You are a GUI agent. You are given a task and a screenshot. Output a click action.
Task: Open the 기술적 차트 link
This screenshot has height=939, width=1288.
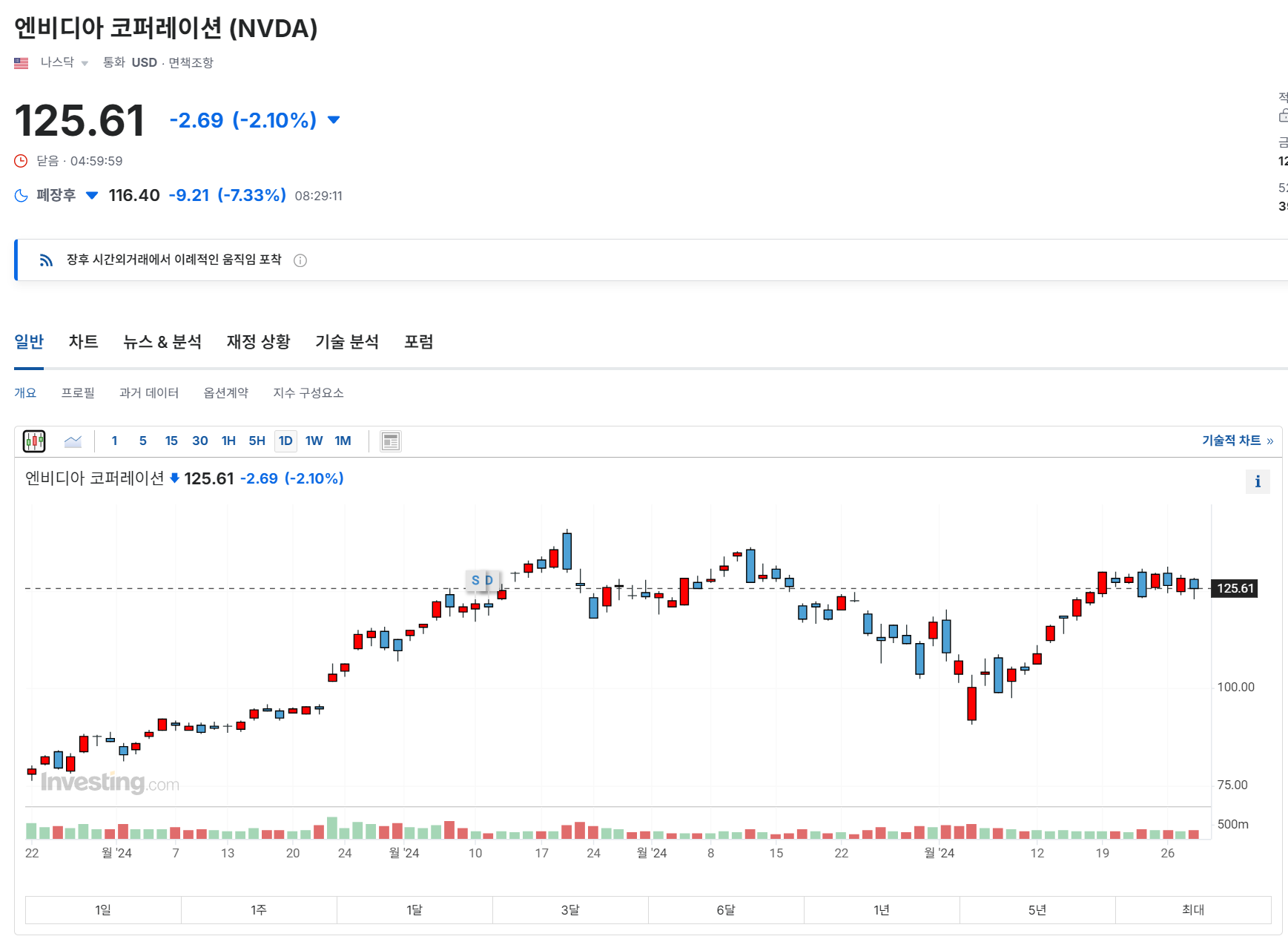click(1238, 441)
